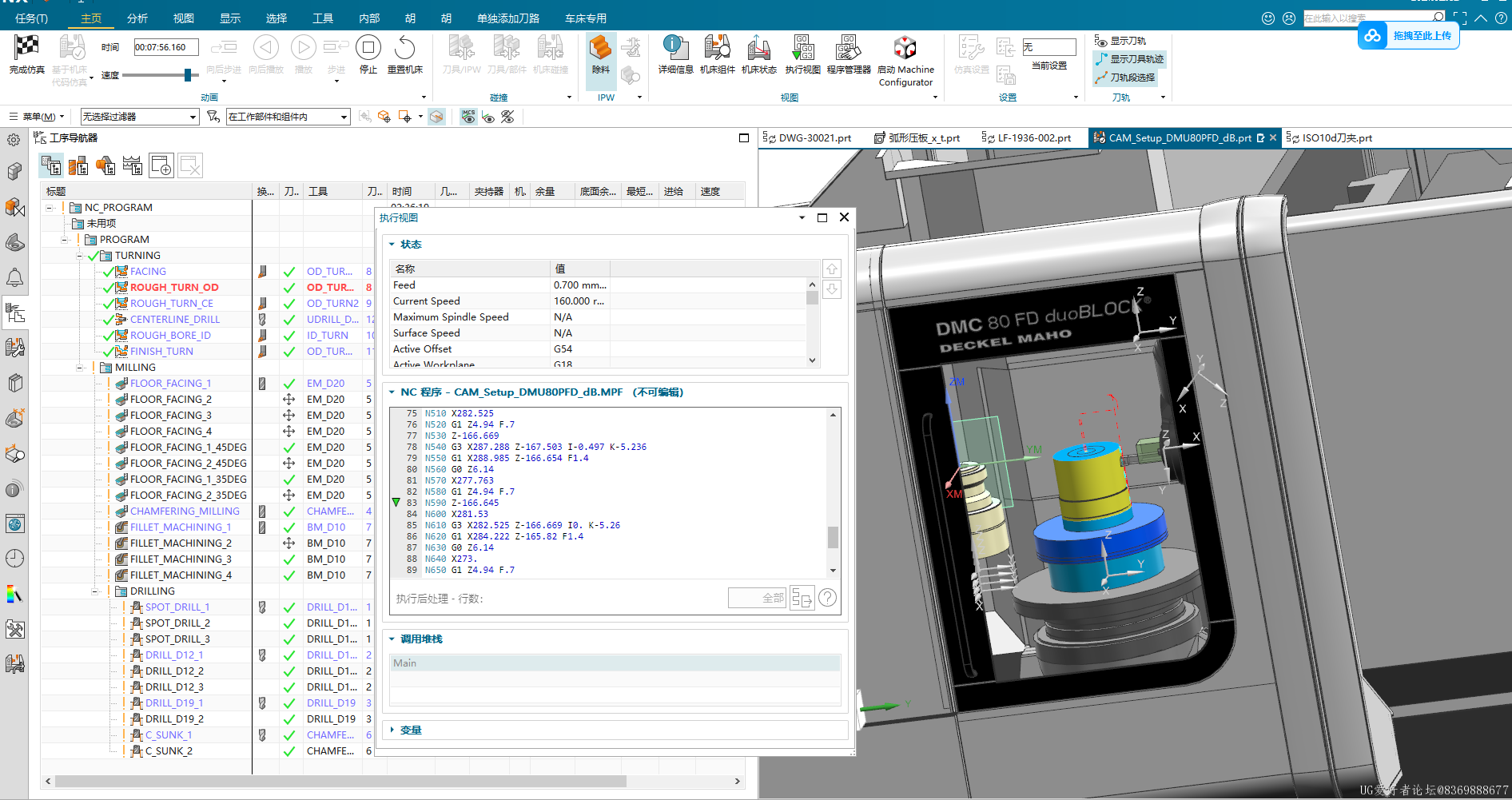The height and width of the screenshot is (800, 1512).
Task: Click the Geometry View icon in the navigator
Action: tap(105, 165)
